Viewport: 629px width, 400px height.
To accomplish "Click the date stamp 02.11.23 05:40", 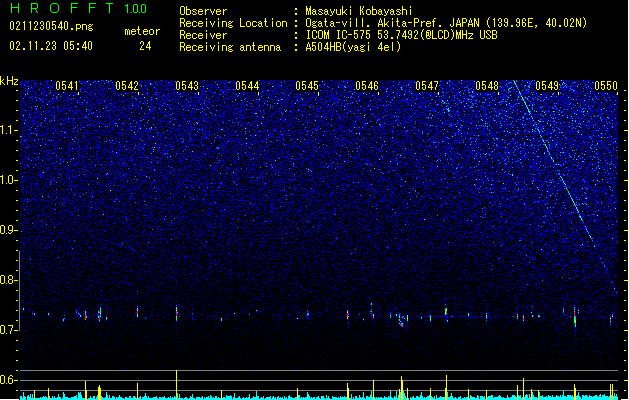I will (x=51, y=46).
